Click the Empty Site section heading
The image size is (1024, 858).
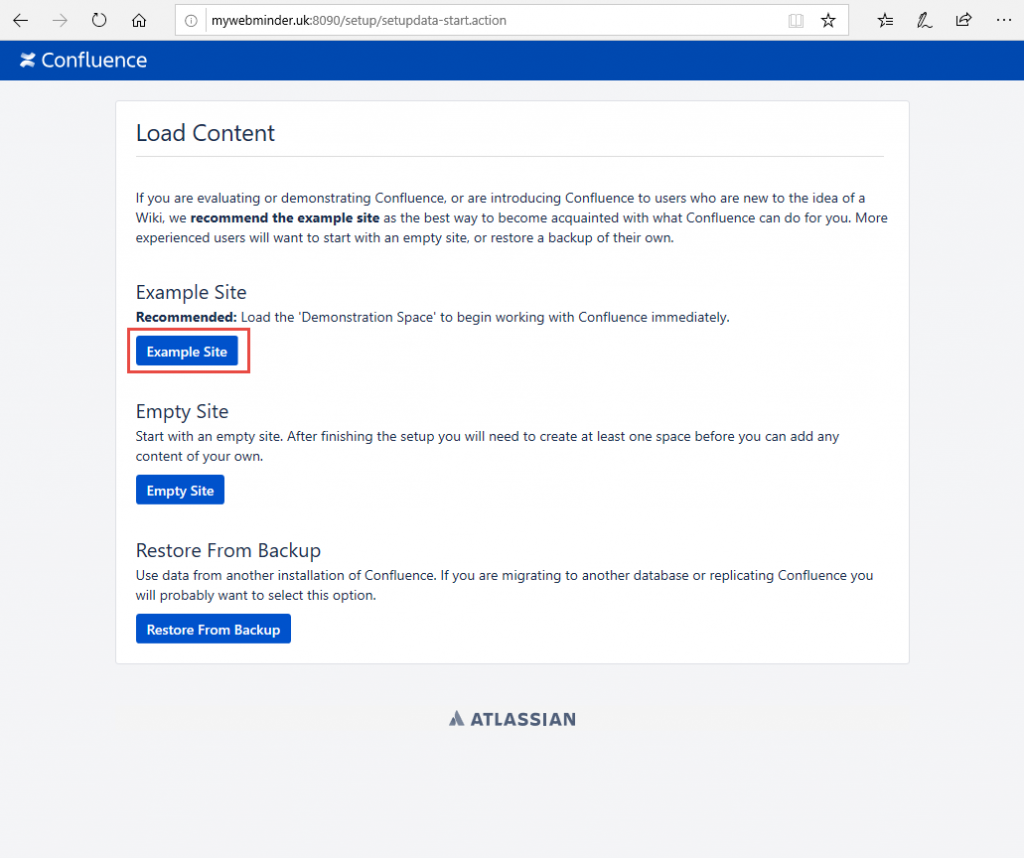pyautogui.click(x=182, y=411)
